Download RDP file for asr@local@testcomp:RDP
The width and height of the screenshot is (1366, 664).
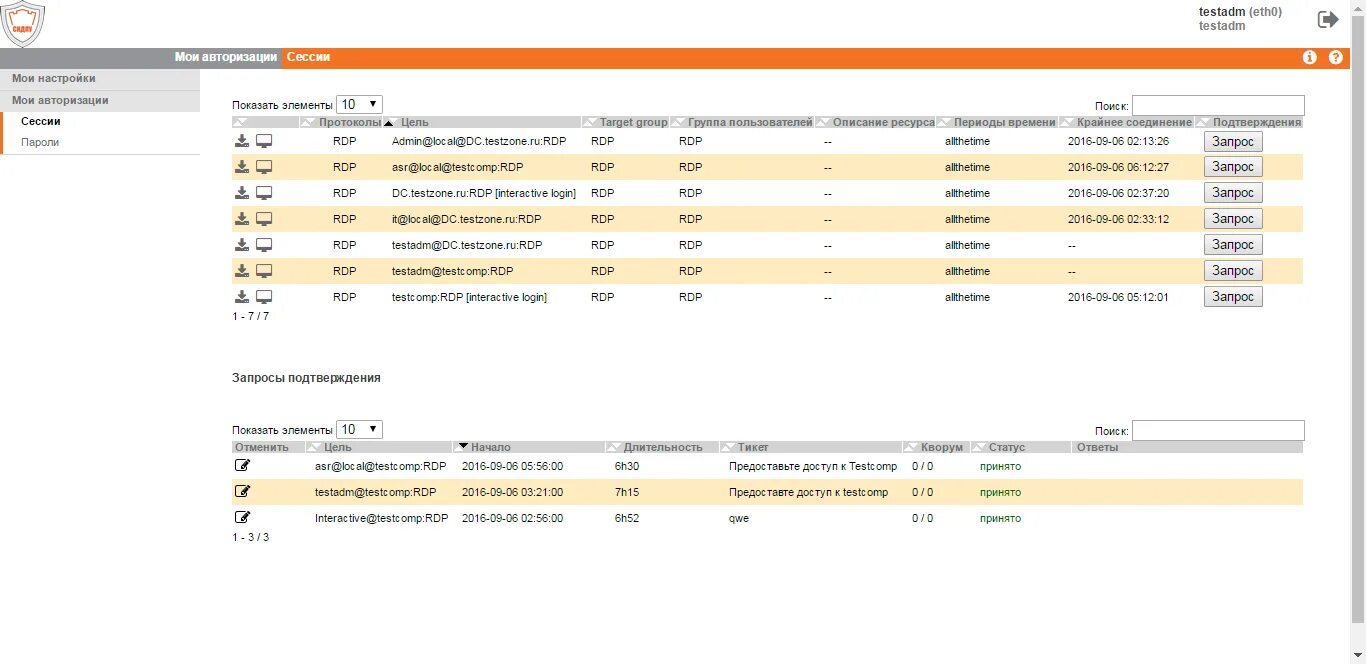tap(242, 167)
